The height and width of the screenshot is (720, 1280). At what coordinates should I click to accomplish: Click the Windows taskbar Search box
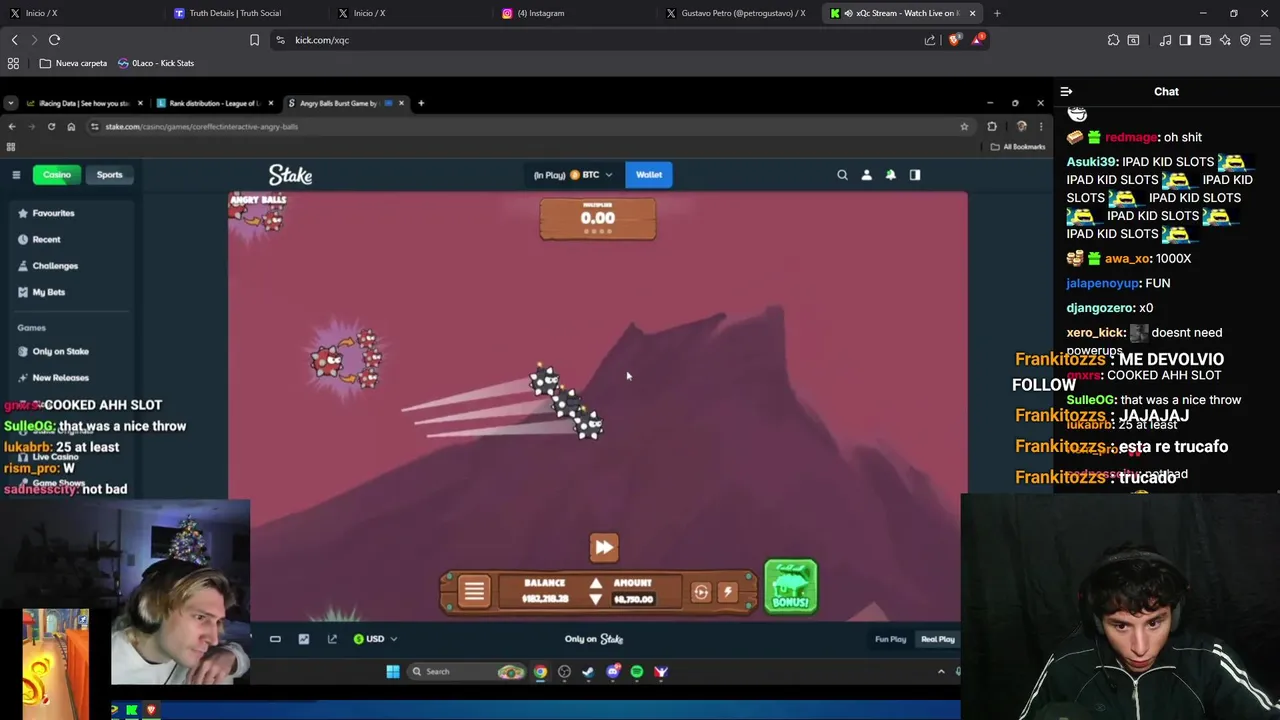[x=467, y=672]
